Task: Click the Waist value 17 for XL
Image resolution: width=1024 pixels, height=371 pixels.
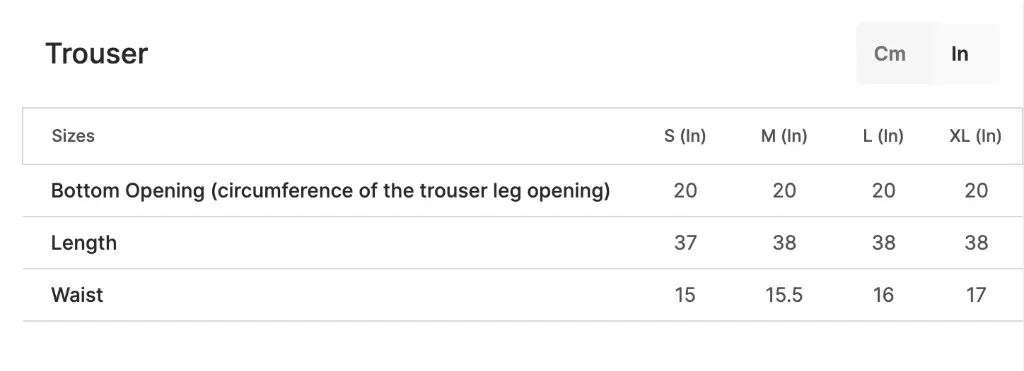Action: pos(976,295)
